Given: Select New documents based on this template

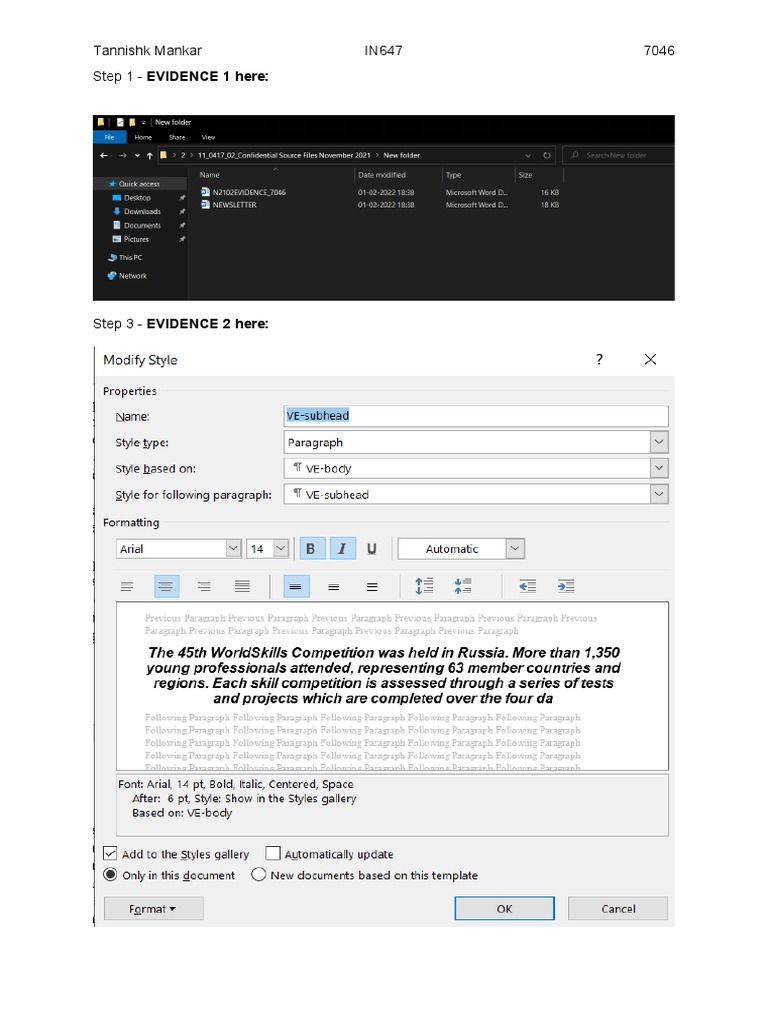Looking at the screenshot, I should pyautogui.click(x=259, y=874).
